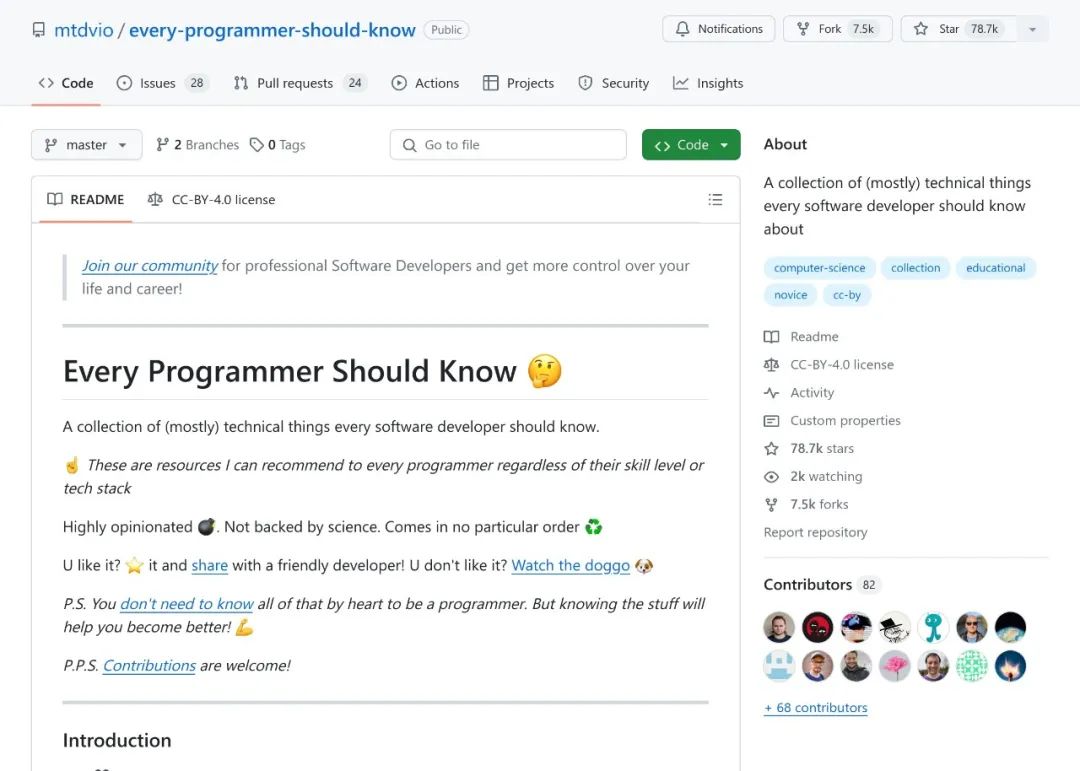Star the repository with the Star button
Viewport: 1080px width, 771px height.
point(958,29)
